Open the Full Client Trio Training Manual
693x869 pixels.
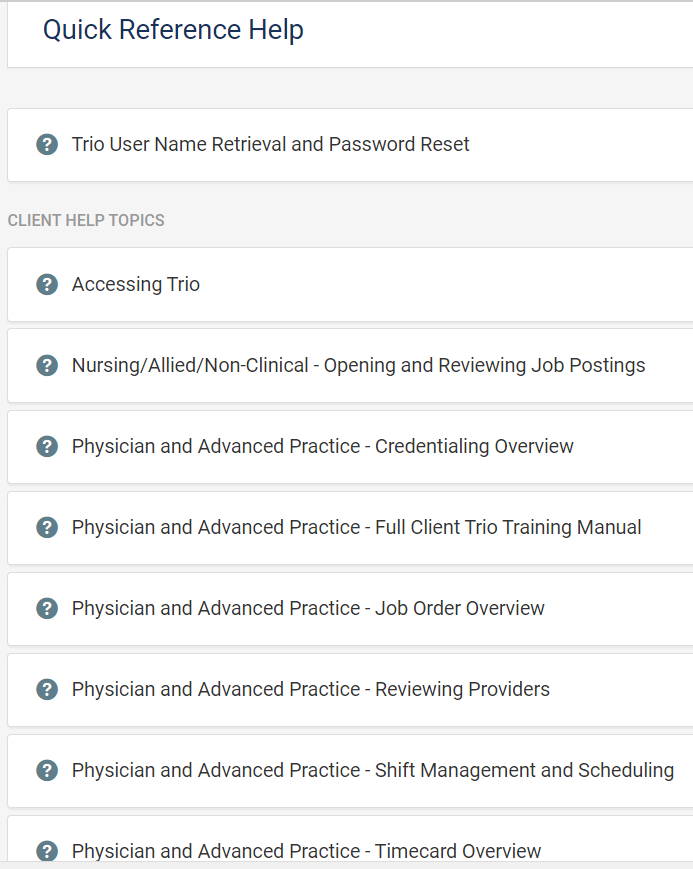(356, 528)
